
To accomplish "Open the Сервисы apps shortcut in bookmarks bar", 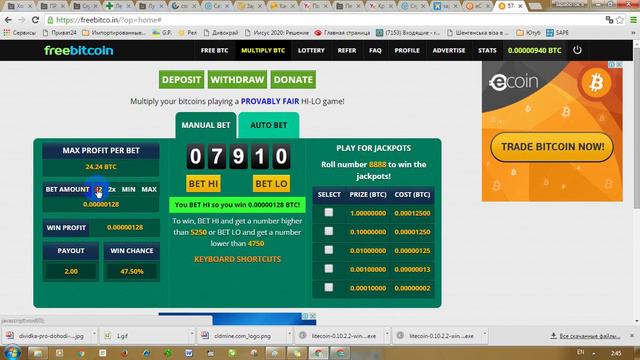I will click(20, 33).
